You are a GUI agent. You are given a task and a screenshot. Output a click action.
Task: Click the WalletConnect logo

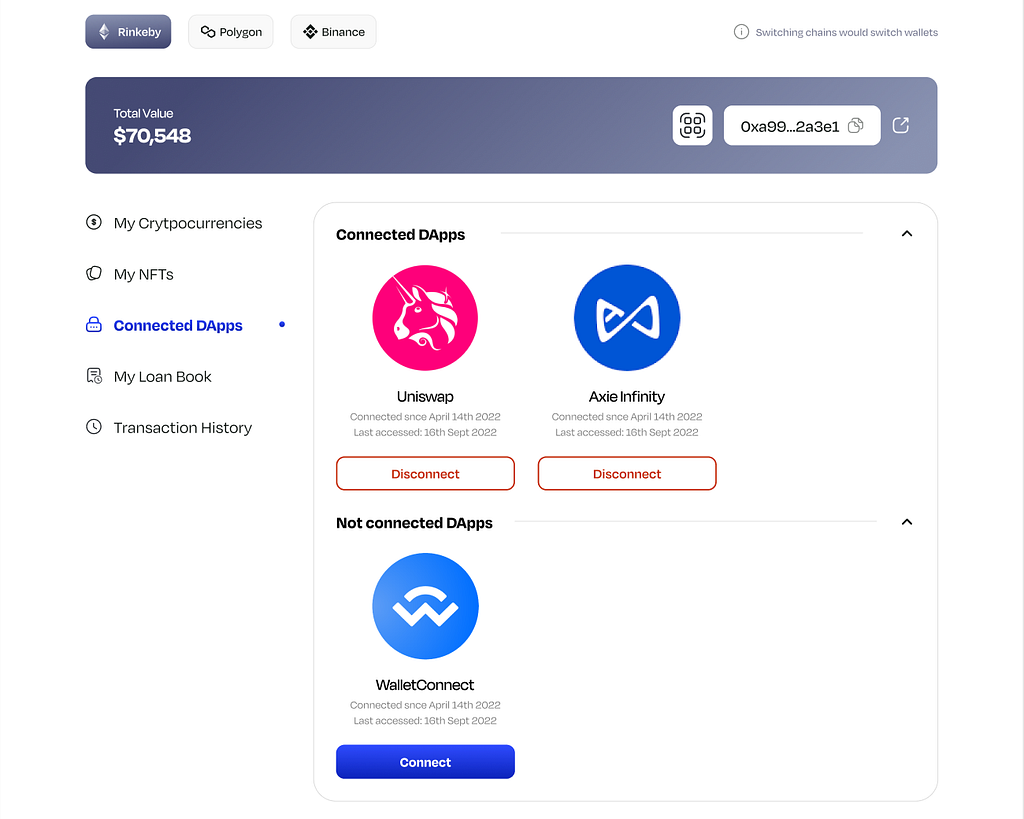click(x=425, y=606)
